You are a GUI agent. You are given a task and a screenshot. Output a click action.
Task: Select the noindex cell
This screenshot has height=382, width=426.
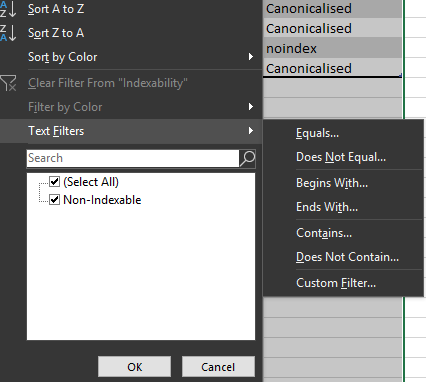tap(332, 48)
